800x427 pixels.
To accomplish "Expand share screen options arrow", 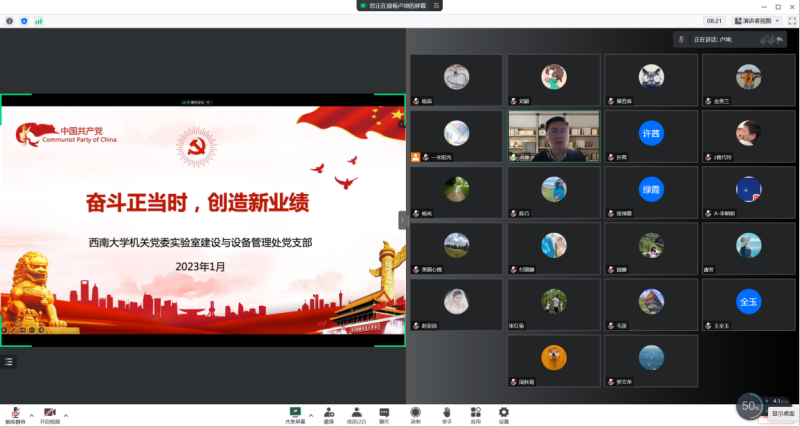I will [x=311, y=415].
